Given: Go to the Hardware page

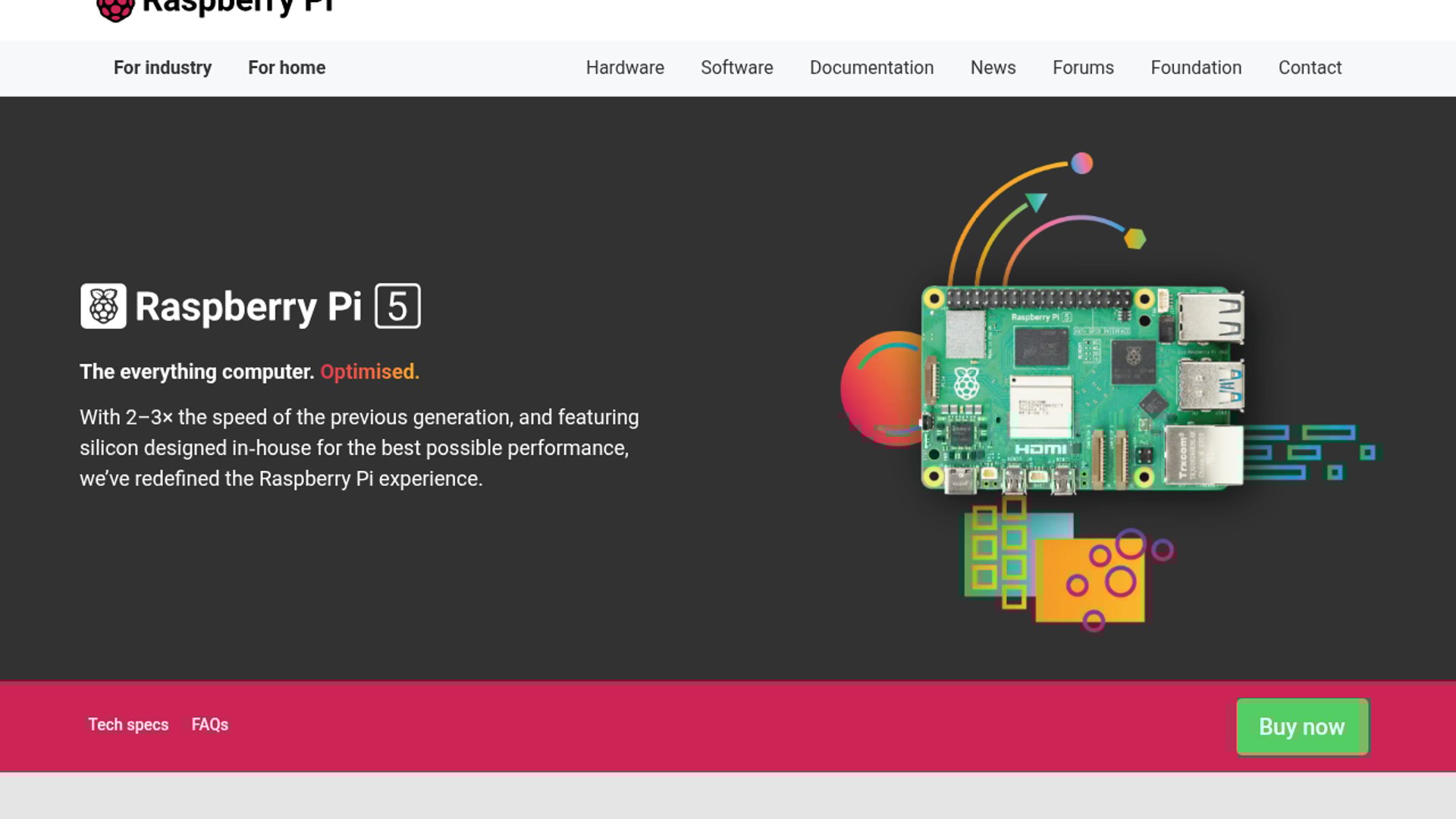Looking at the screenshot, I should tap(625, 68).
